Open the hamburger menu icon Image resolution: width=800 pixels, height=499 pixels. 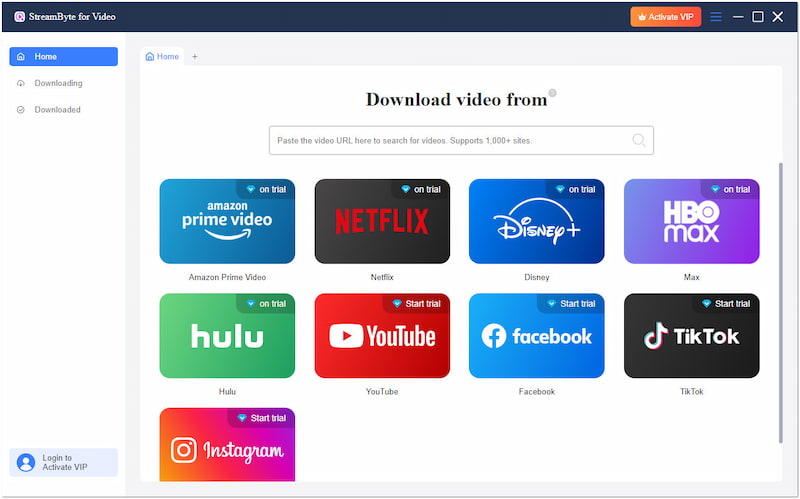tap(716, 17)
